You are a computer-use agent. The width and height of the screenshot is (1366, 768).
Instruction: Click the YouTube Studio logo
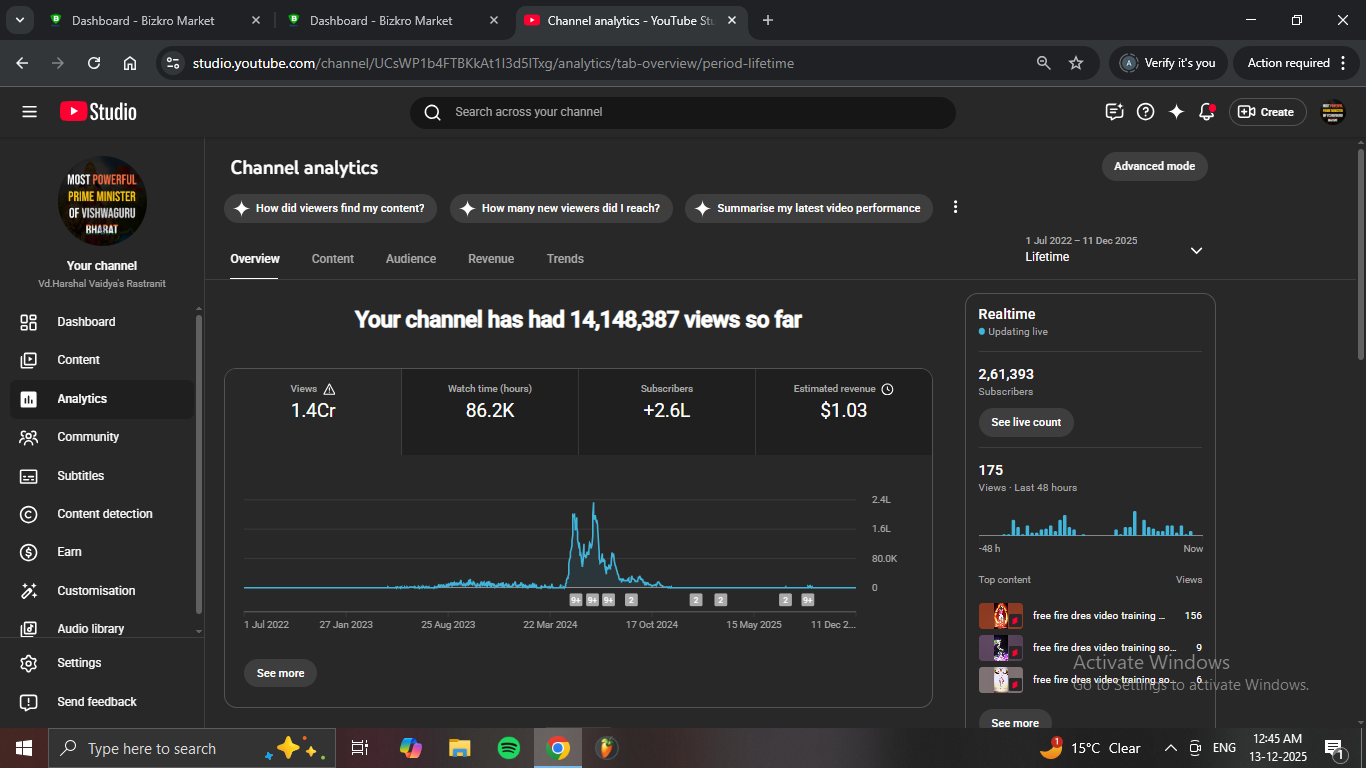(98, 112)
